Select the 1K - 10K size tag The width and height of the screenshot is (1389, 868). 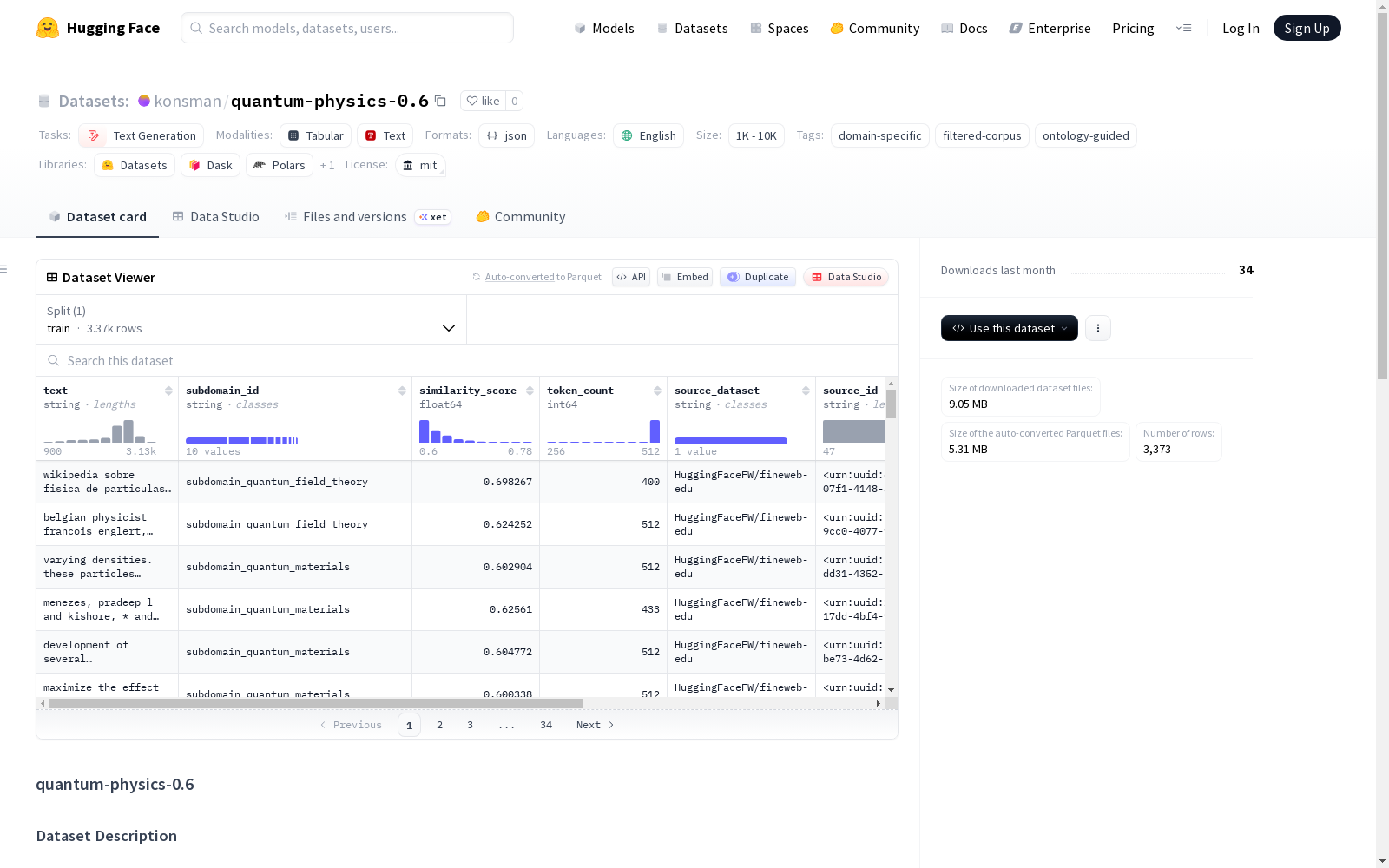point(756,135)
